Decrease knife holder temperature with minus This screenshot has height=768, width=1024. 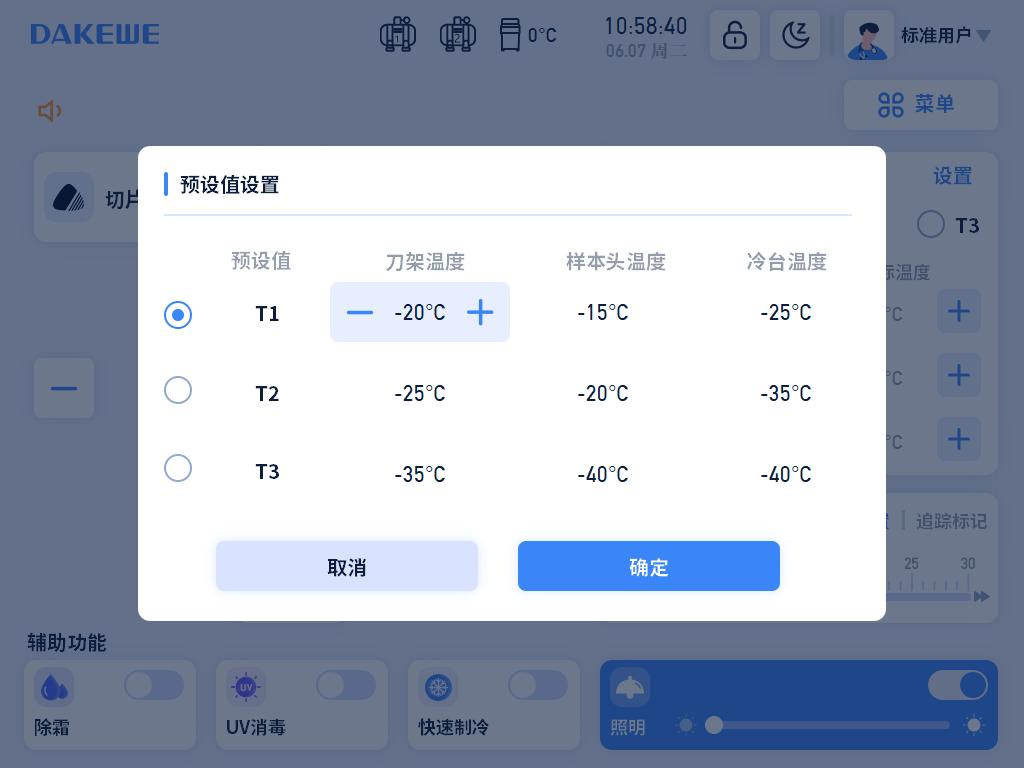[x=360, y=313]
